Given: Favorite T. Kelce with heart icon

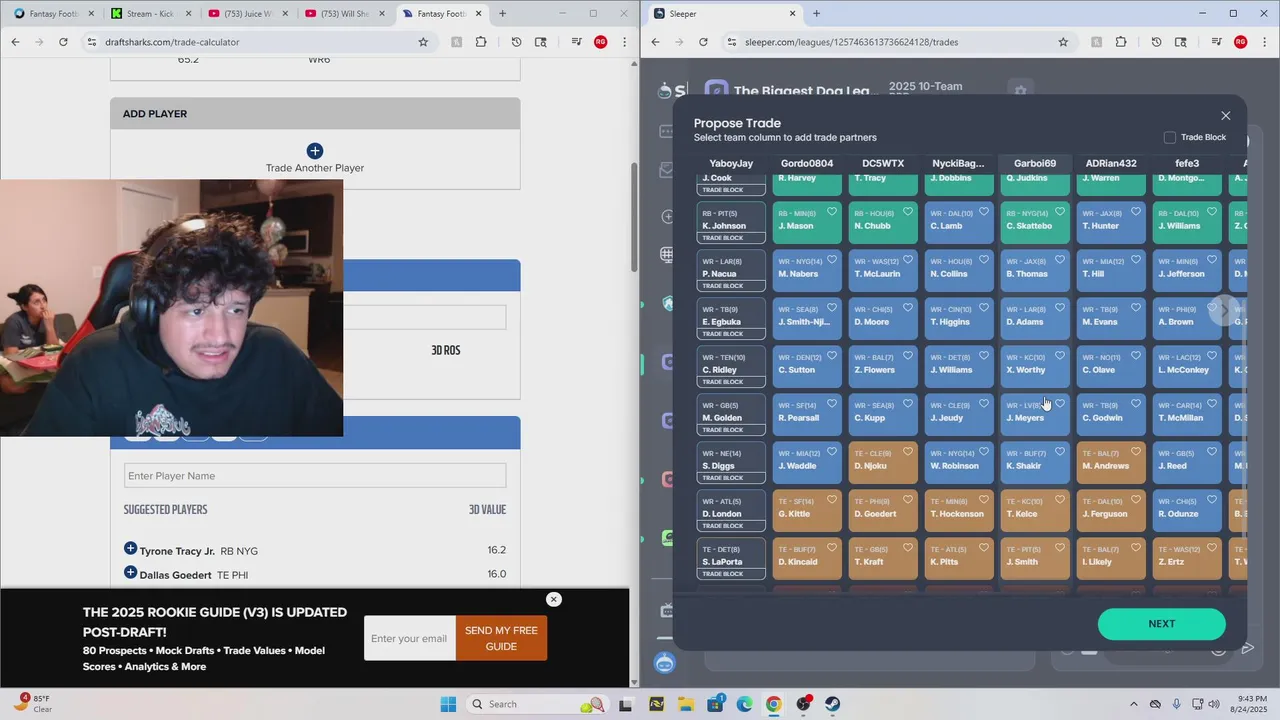Looking at the screenshot, I should [x=1060, y=500].
